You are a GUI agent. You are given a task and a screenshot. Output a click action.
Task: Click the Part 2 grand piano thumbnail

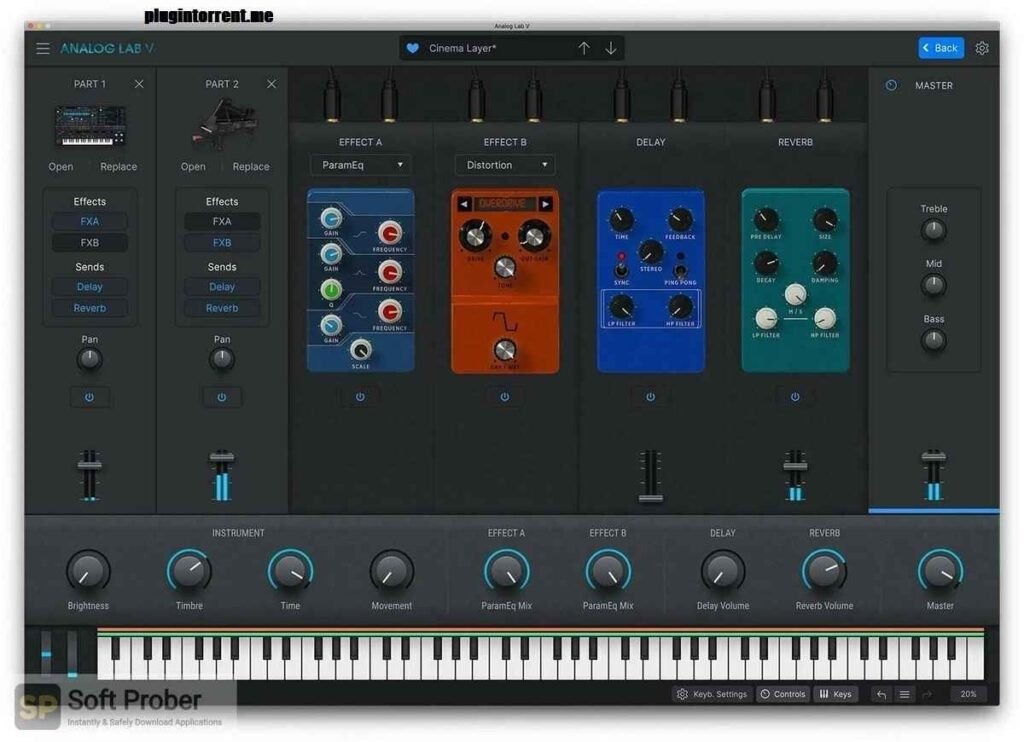(x=224, y=124)
